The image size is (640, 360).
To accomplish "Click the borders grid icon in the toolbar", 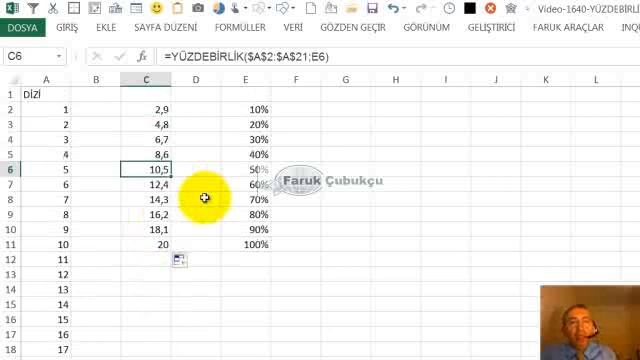I will [74, 8].
